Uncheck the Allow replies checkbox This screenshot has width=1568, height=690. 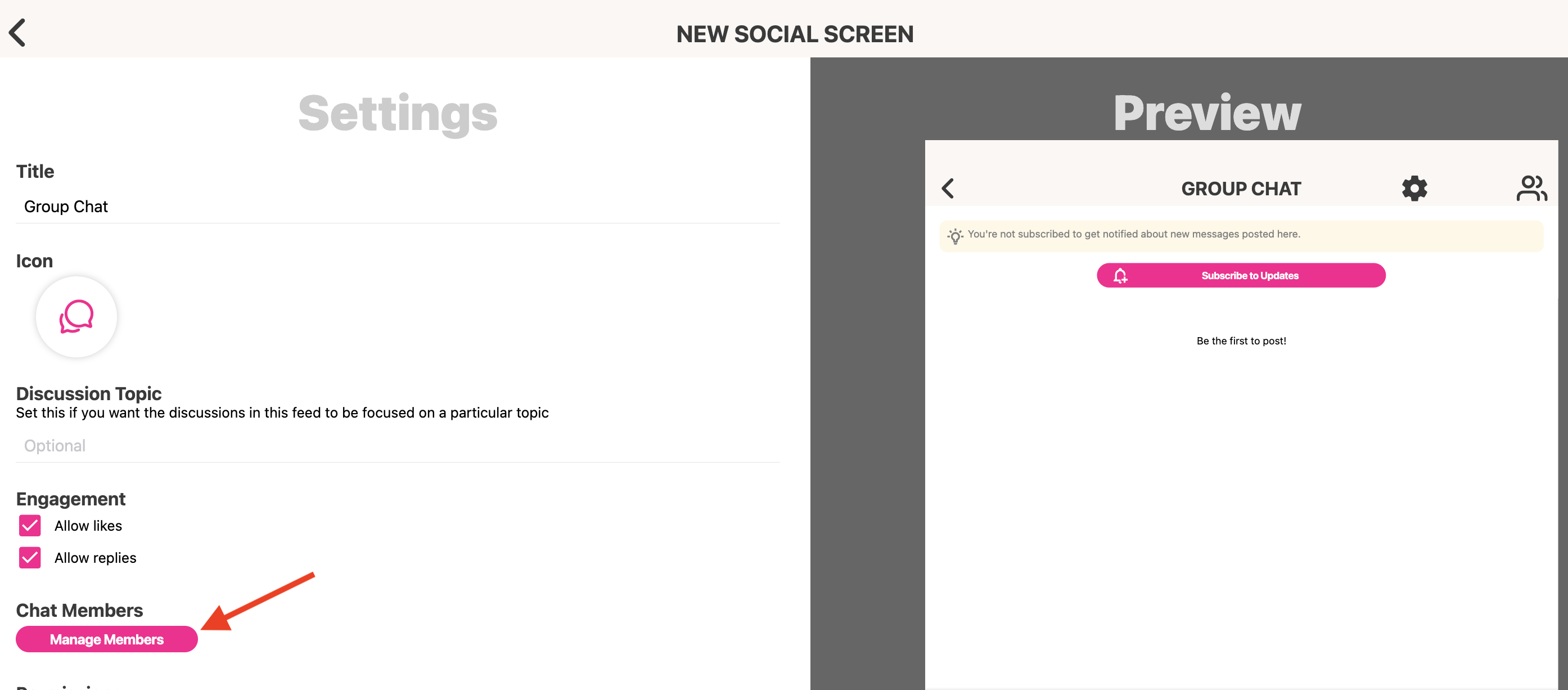click(x=30, y=558)
